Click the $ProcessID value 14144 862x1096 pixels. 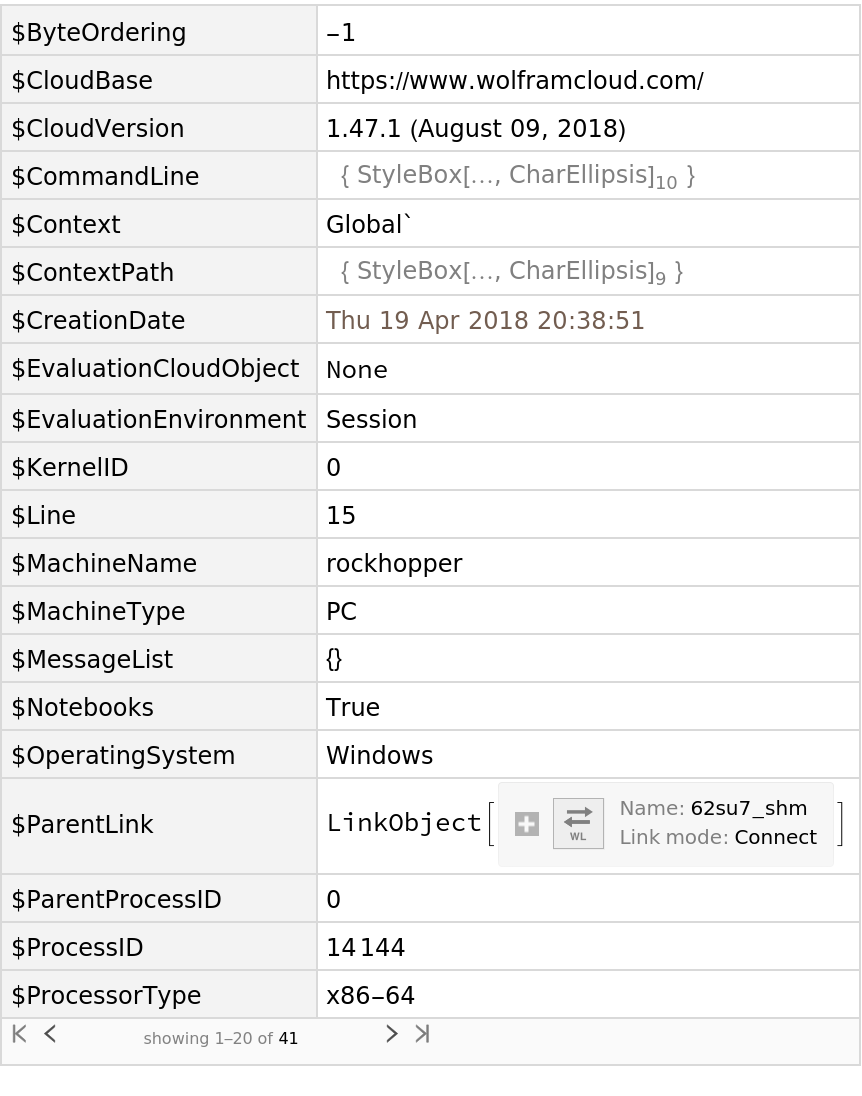click(366, 947)
